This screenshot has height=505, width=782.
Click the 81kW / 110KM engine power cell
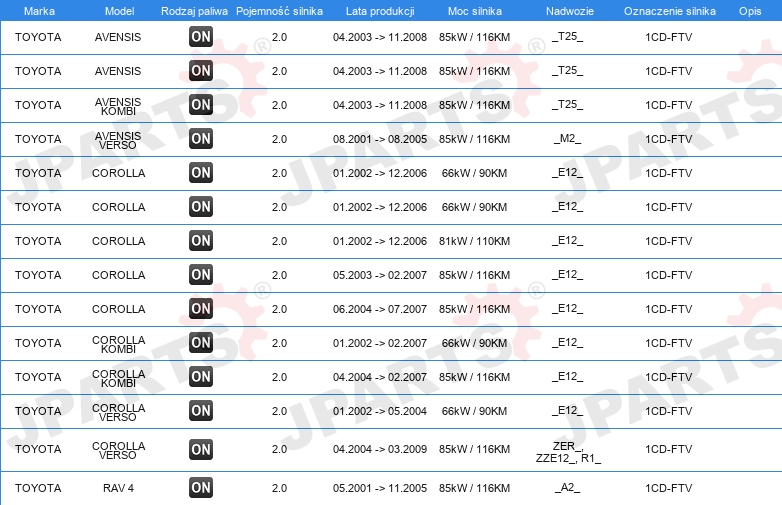pyautogui.click(x=474, y=241)
